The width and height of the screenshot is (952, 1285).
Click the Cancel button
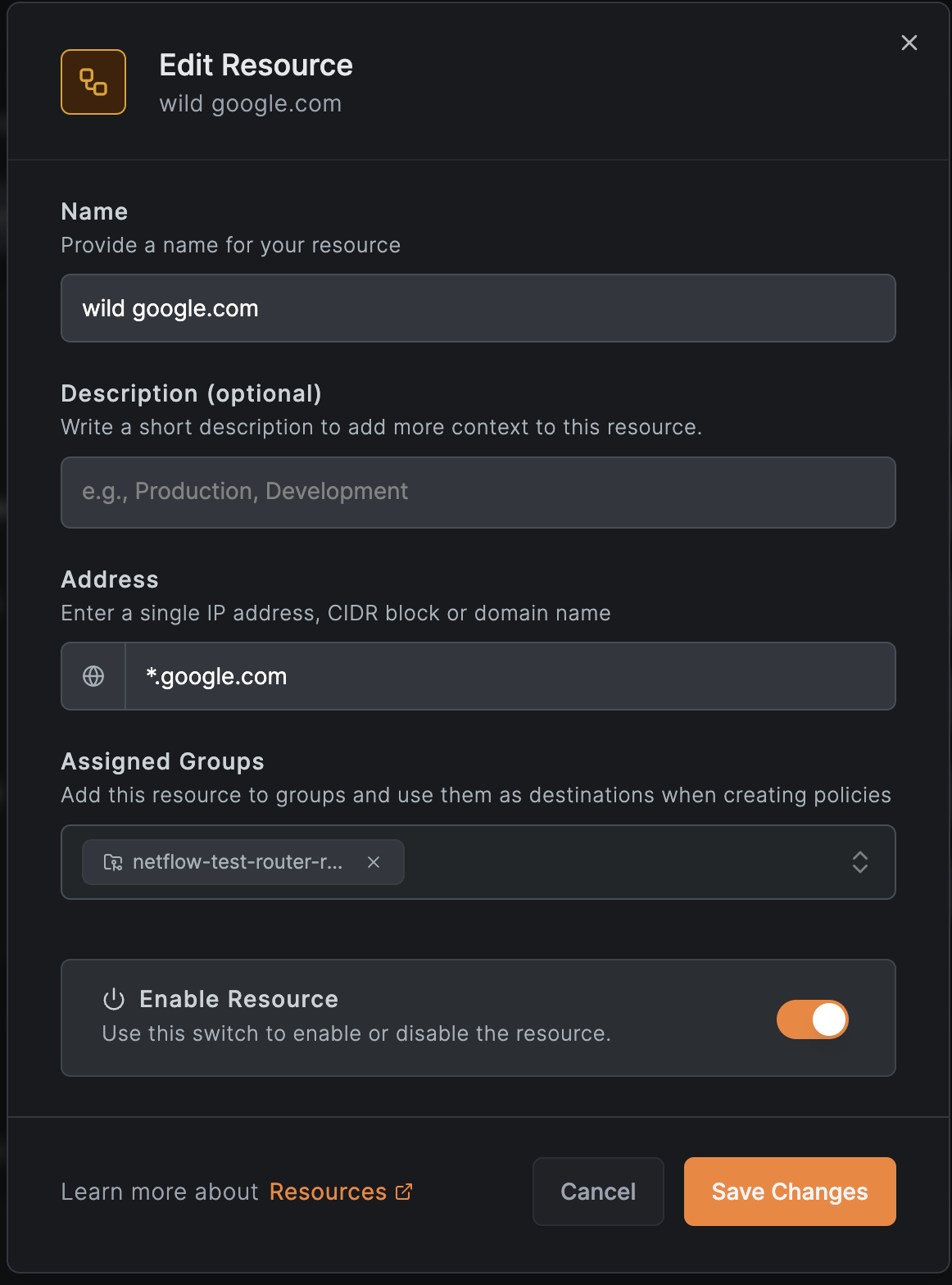[598, 1192]
